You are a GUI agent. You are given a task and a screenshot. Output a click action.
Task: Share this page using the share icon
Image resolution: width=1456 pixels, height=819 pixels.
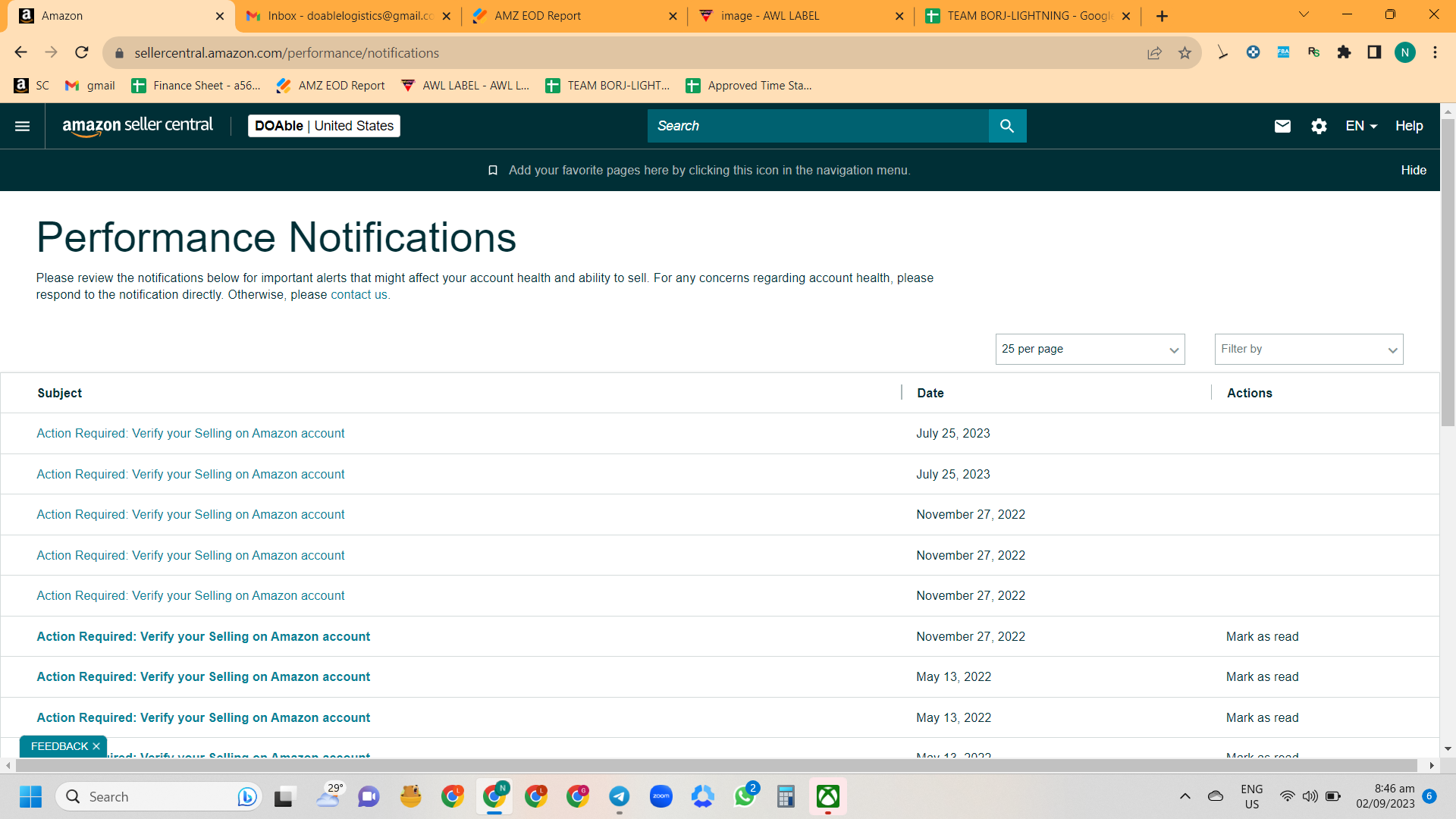[1154, 52]
